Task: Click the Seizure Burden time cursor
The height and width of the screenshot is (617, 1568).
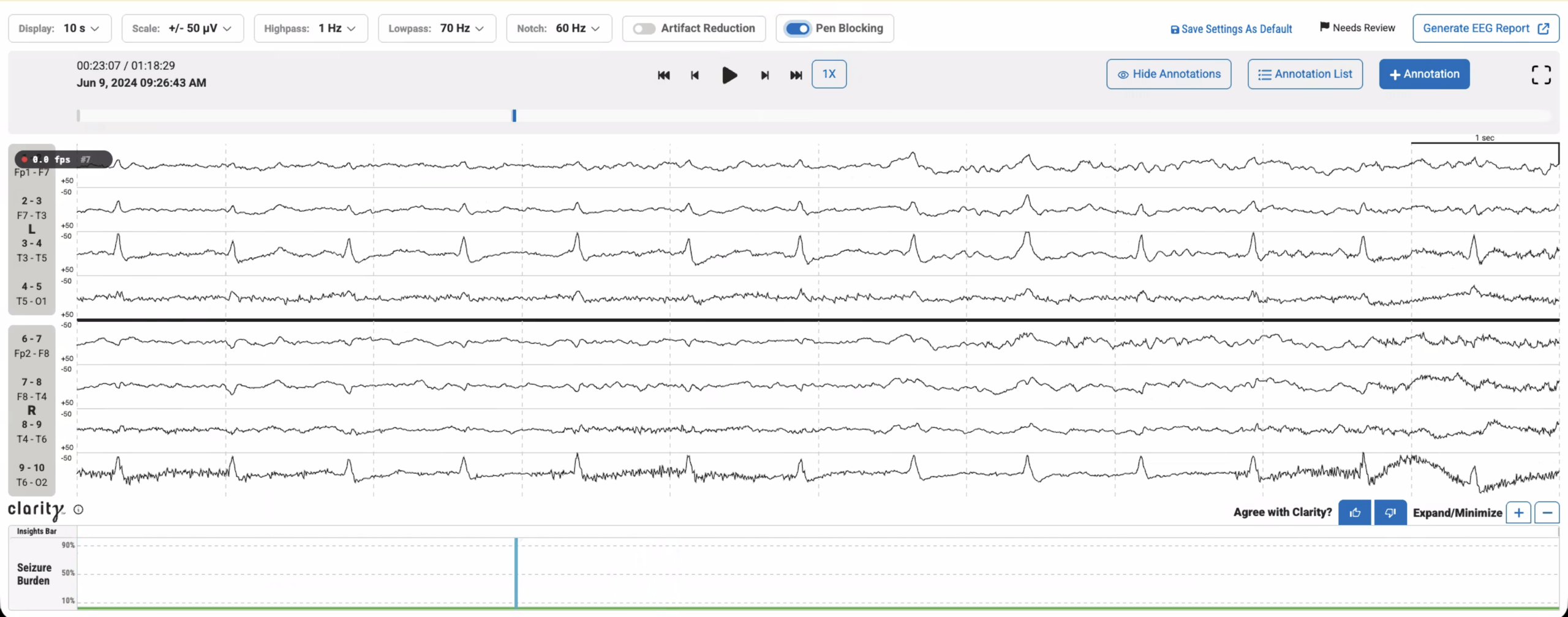Action: tap(516, 573)
